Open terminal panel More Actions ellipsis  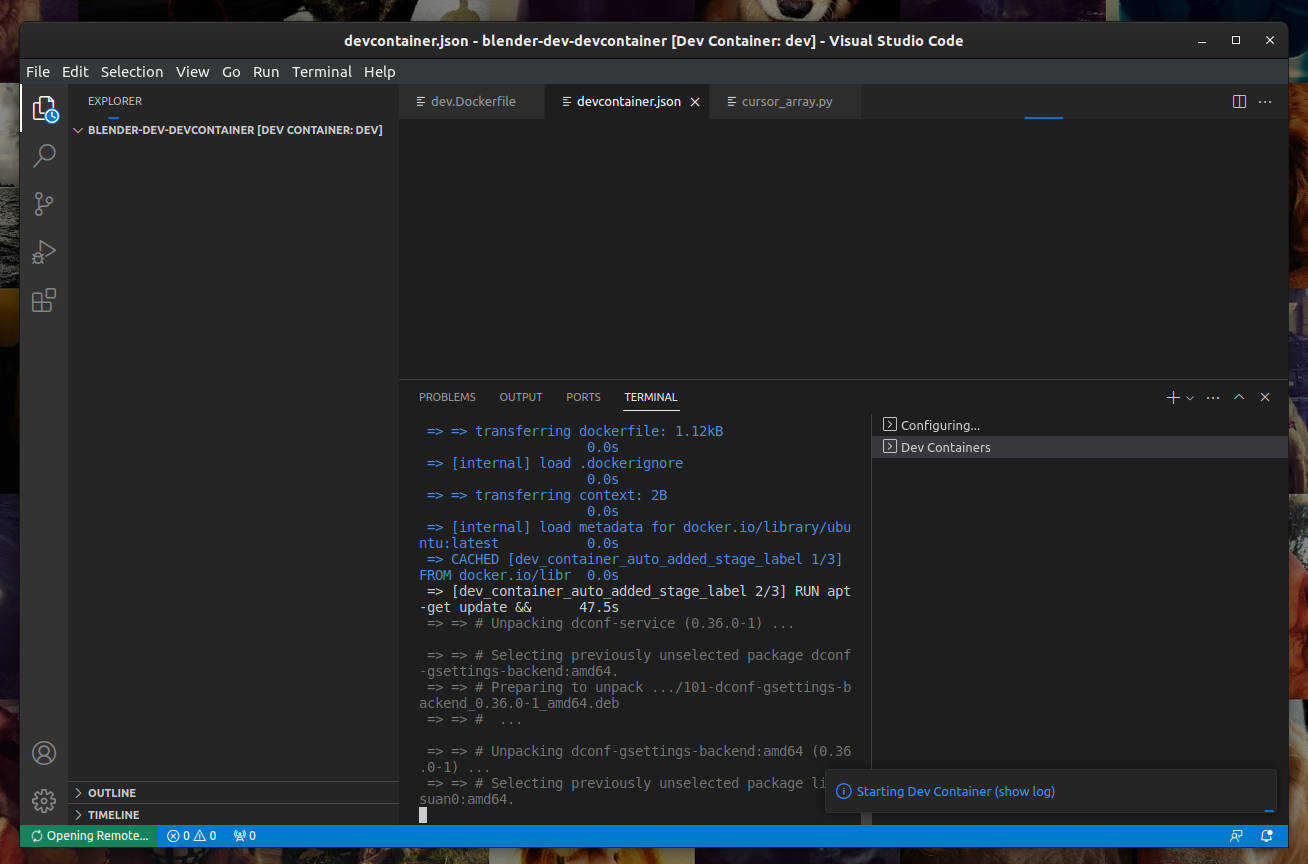1213,397
